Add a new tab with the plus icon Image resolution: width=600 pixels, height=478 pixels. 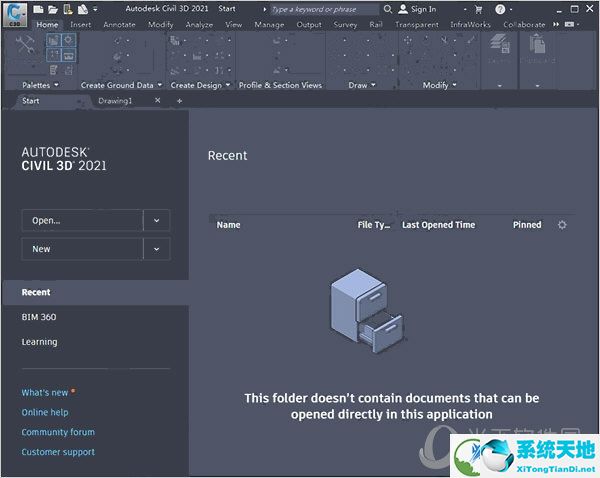(179, 101)
